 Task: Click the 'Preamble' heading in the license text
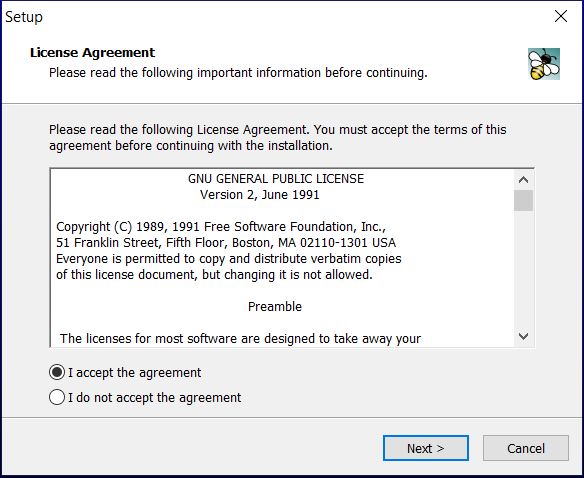(x=275, y=307)
